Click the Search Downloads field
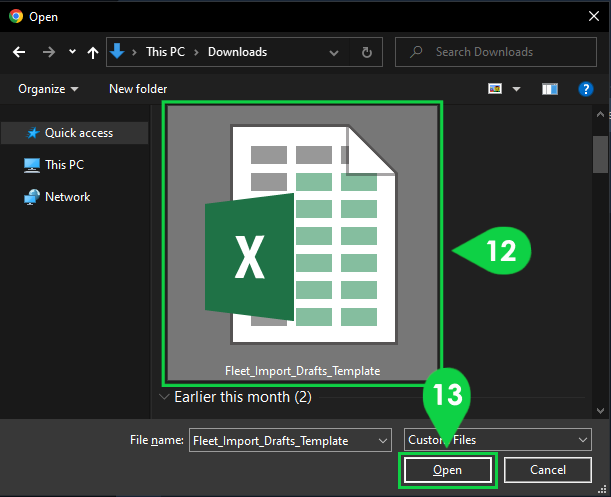Screen dimensions: 611x497 (496, 52)
